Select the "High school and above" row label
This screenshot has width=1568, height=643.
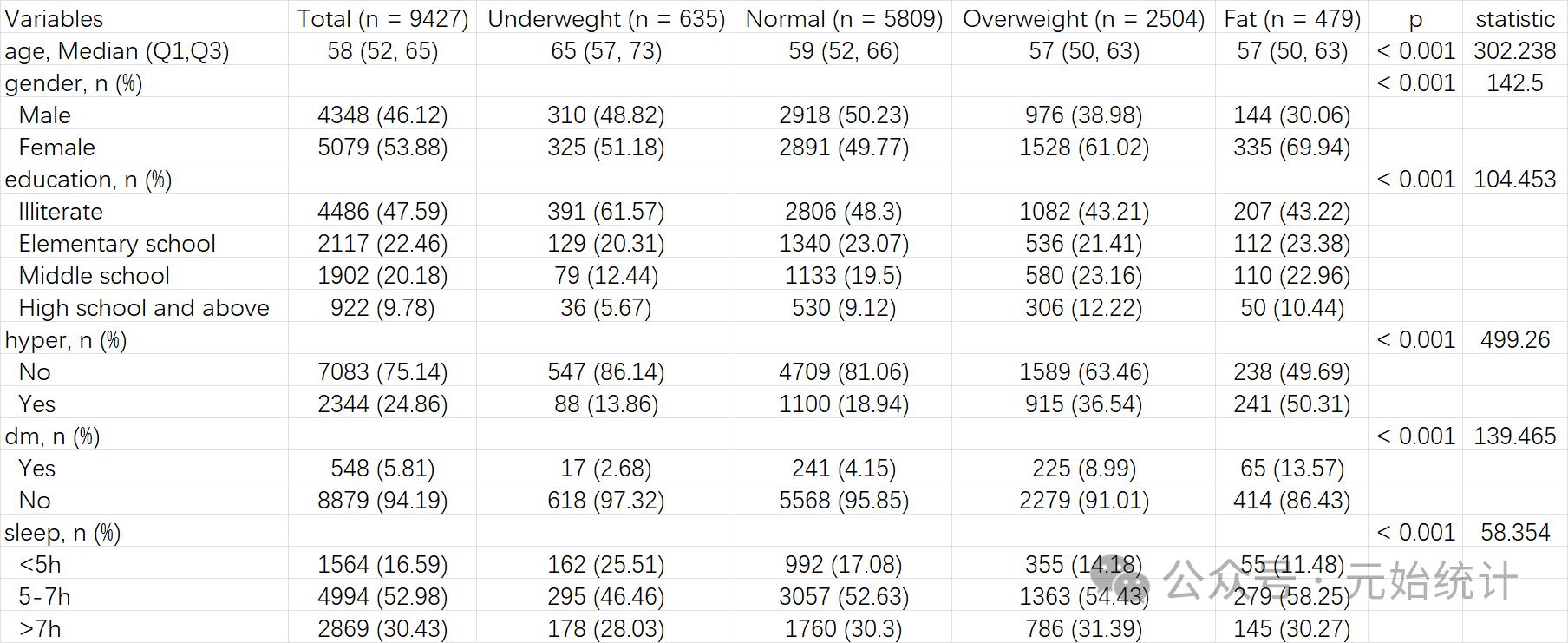(x=144, y=308)
